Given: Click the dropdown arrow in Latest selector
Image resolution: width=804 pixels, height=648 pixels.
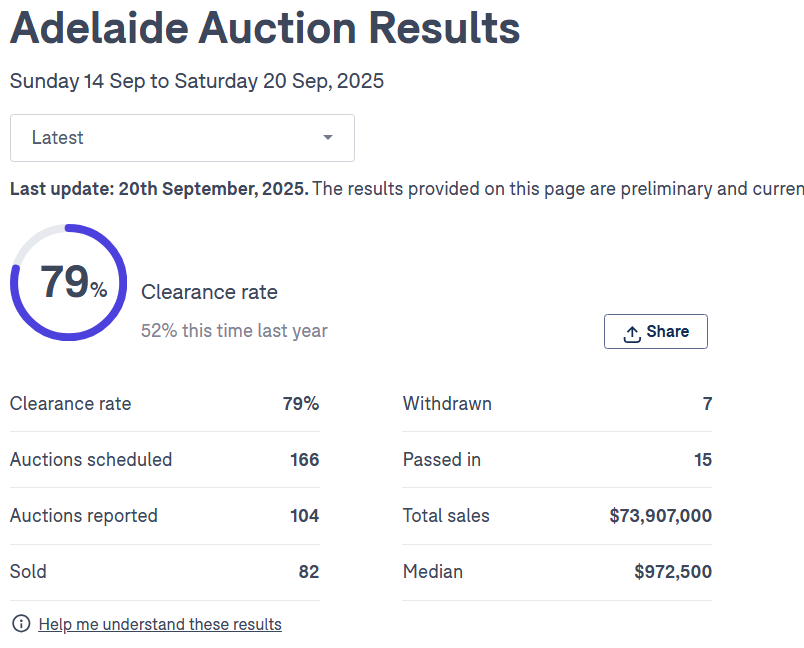Looking at the screenshot, I should pos(328,138).
